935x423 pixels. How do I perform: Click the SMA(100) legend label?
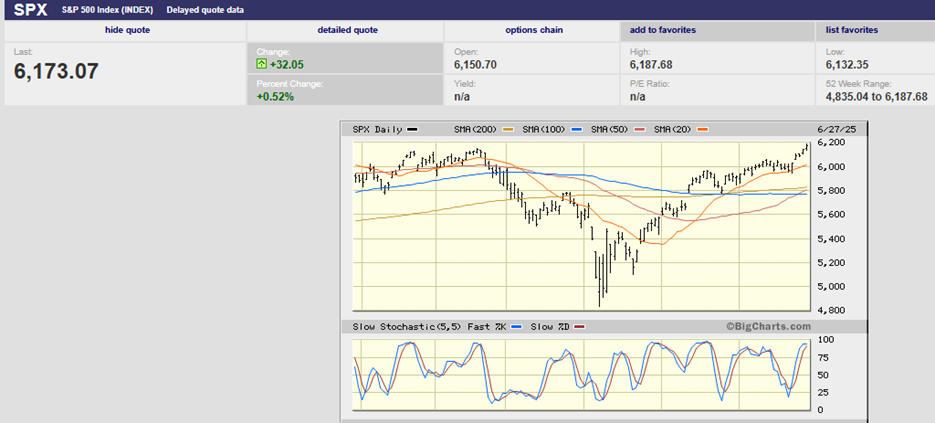pos(543,129)
